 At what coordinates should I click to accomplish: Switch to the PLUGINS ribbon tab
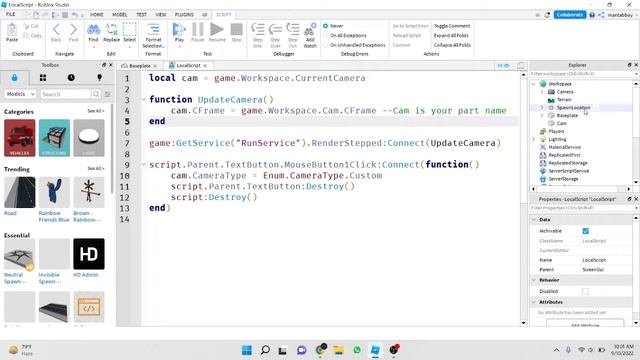coord(184,14)
